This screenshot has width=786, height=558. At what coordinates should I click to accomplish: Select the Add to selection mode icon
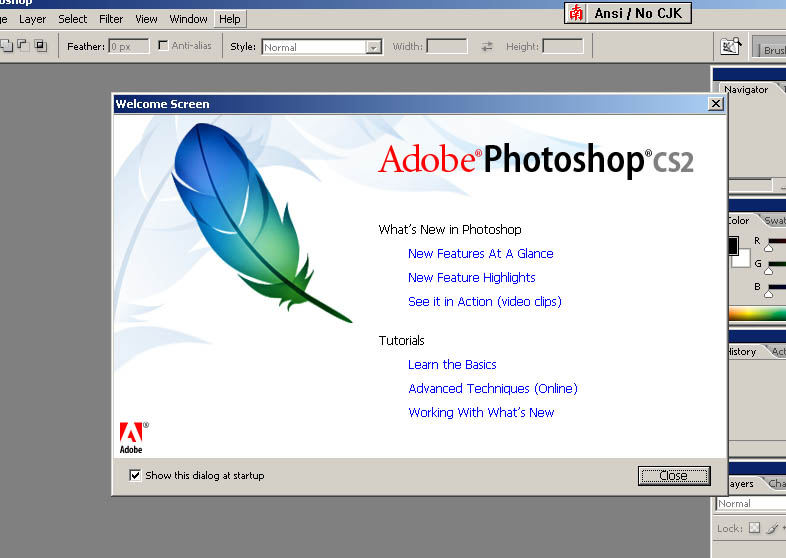pyautogui.click(x=7, y=46)
